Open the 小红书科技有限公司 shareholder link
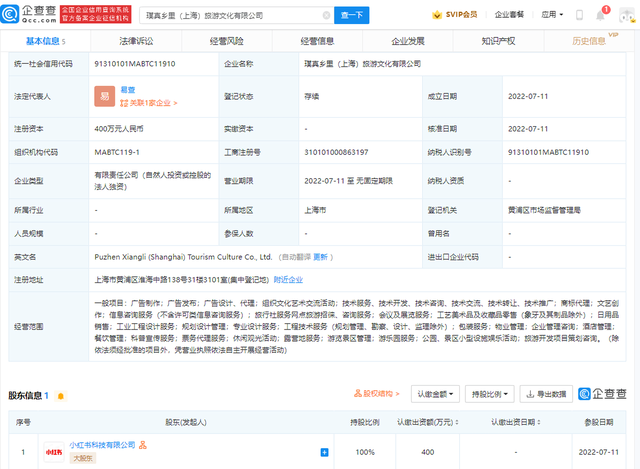 click(x=102, y=445)
